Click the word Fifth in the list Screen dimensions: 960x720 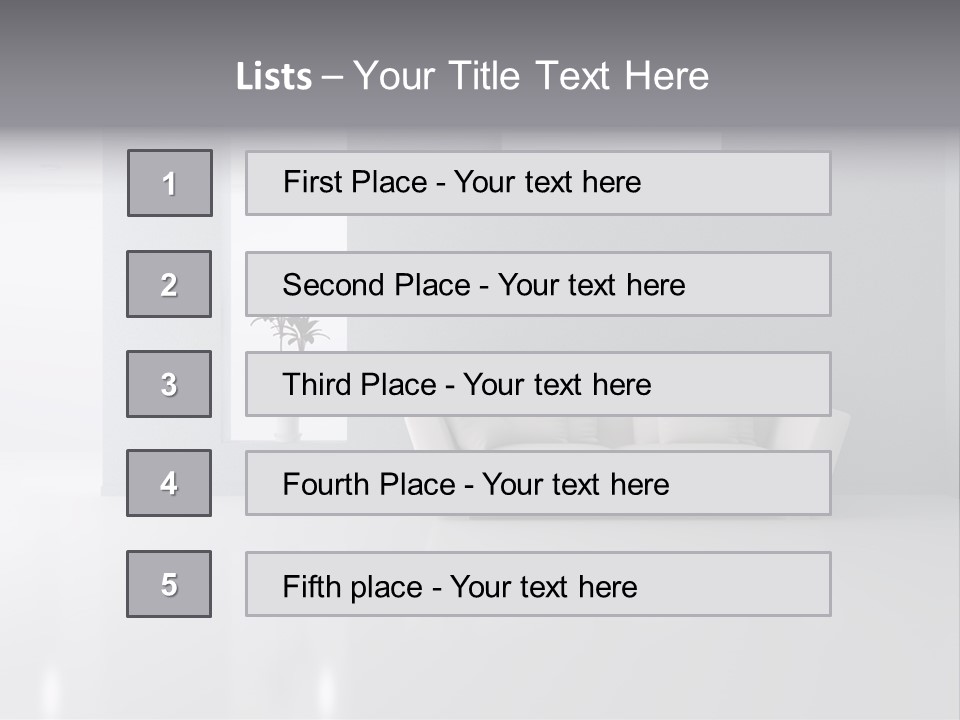[312, 586]
